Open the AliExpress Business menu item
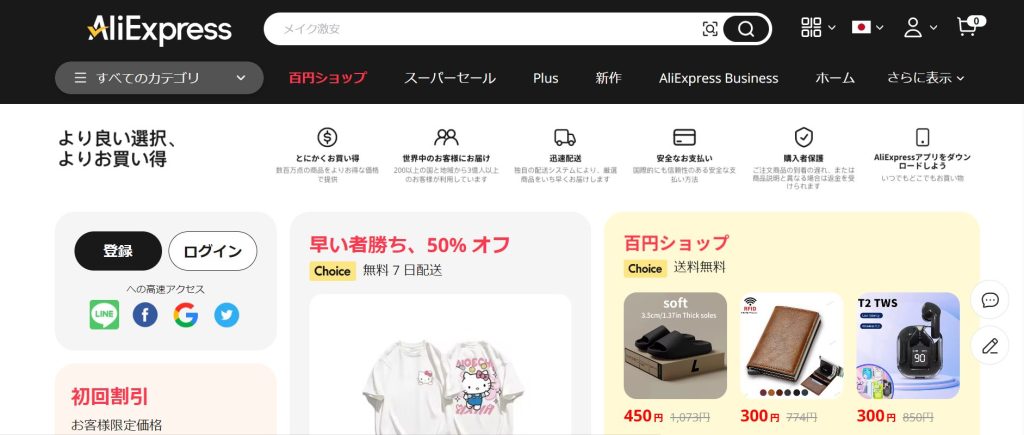Viewport: 1024px width, 435px height. (x=718, y=78)
